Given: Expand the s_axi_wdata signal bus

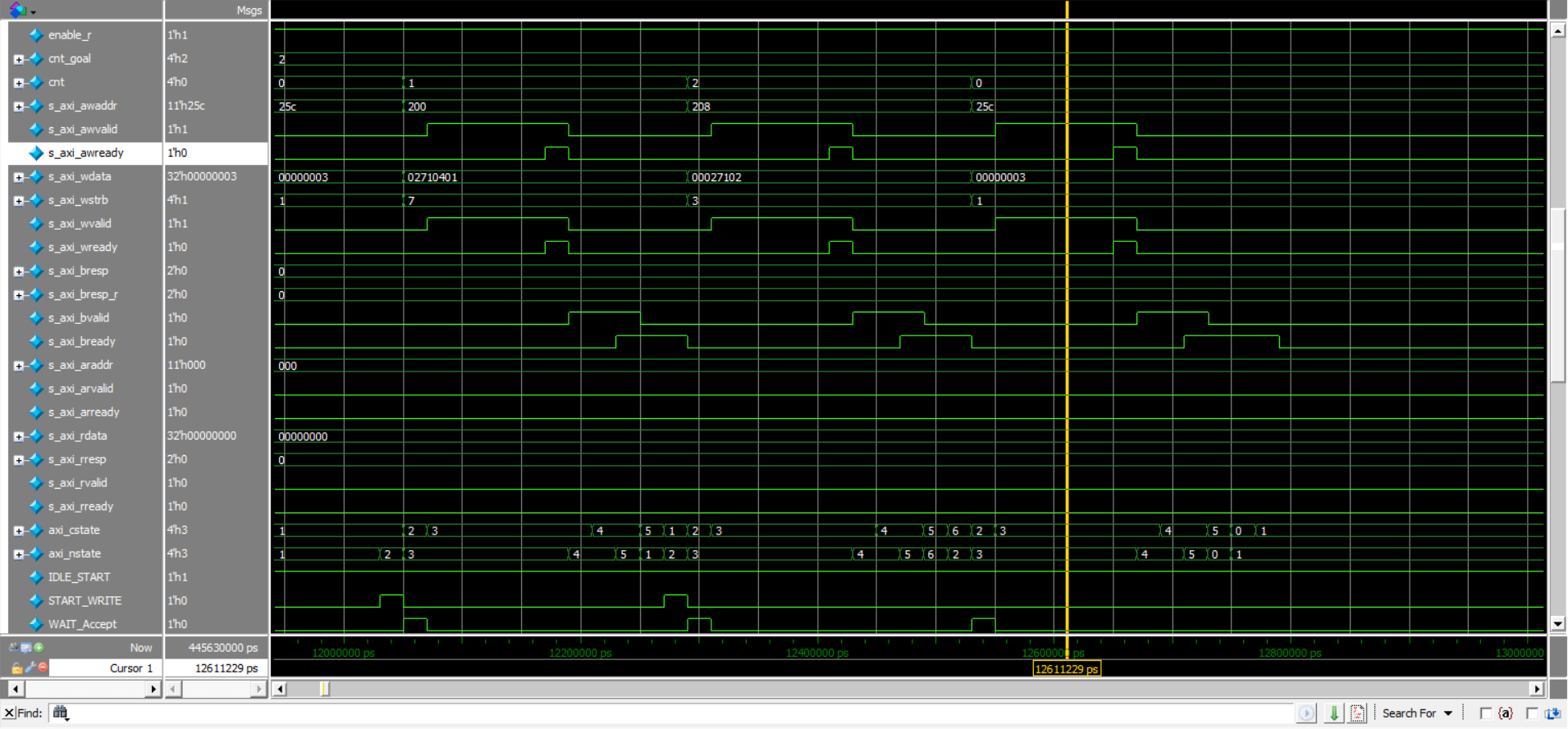Looking at the screenshot, I should click(18, 177).
